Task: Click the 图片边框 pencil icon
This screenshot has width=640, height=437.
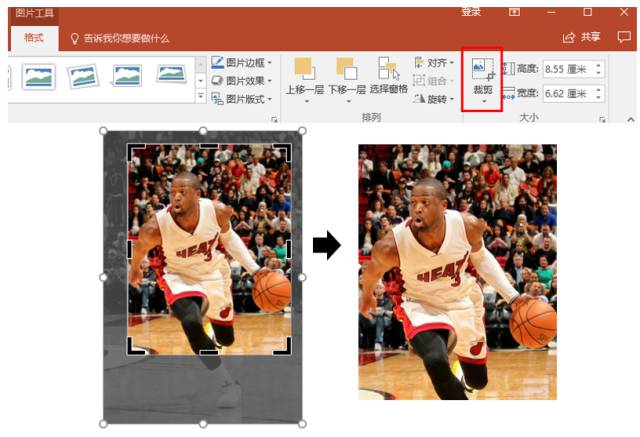Action: tap(217, 62)
